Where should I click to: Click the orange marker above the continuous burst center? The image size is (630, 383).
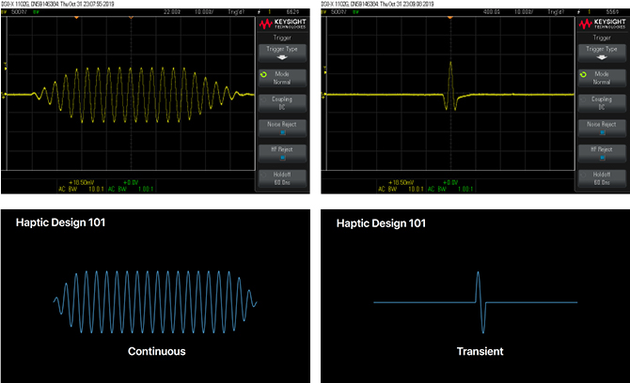click(131, 18)
